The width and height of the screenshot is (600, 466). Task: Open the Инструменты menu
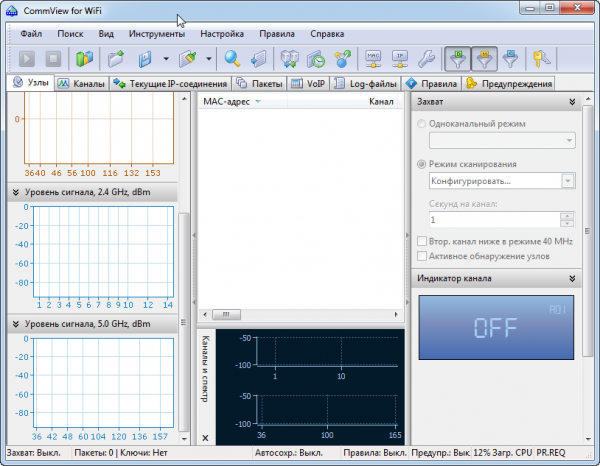tap(157, 34)
